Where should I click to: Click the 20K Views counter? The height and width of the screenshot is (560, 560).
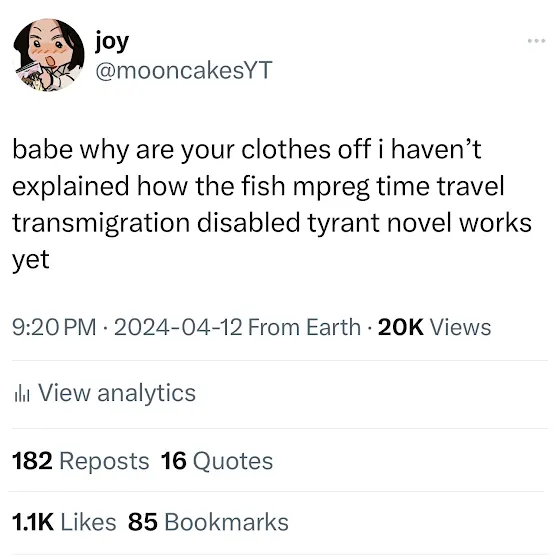click(434, 327)
